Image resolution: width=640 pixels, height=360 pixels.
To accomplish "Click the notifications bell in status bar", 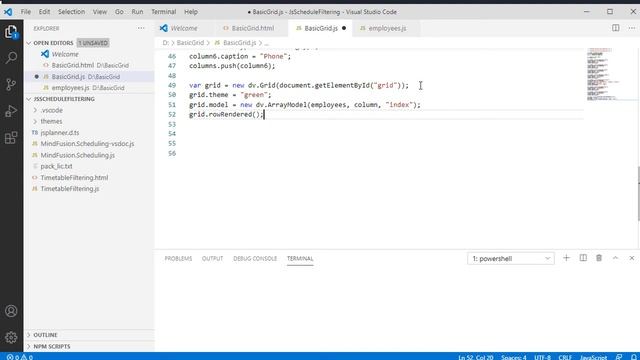I will pos(634,357).
